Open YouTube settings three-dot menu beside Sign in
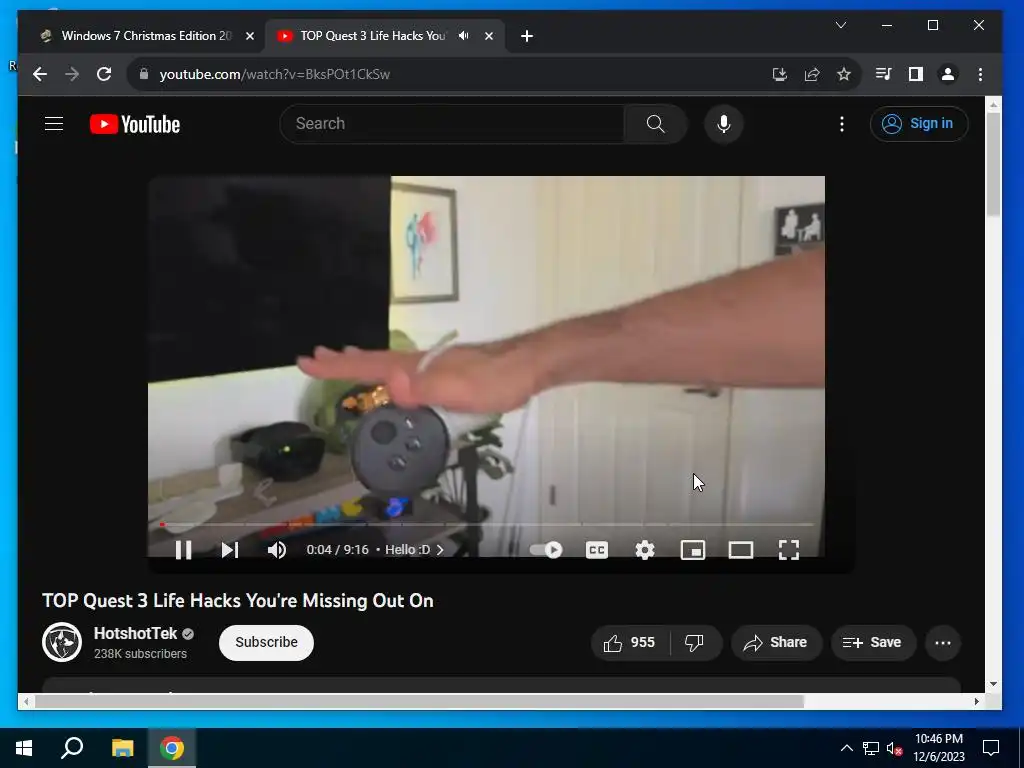This screenshot has width=1024, height=768. pyautogui.click(x=842, y=123)
